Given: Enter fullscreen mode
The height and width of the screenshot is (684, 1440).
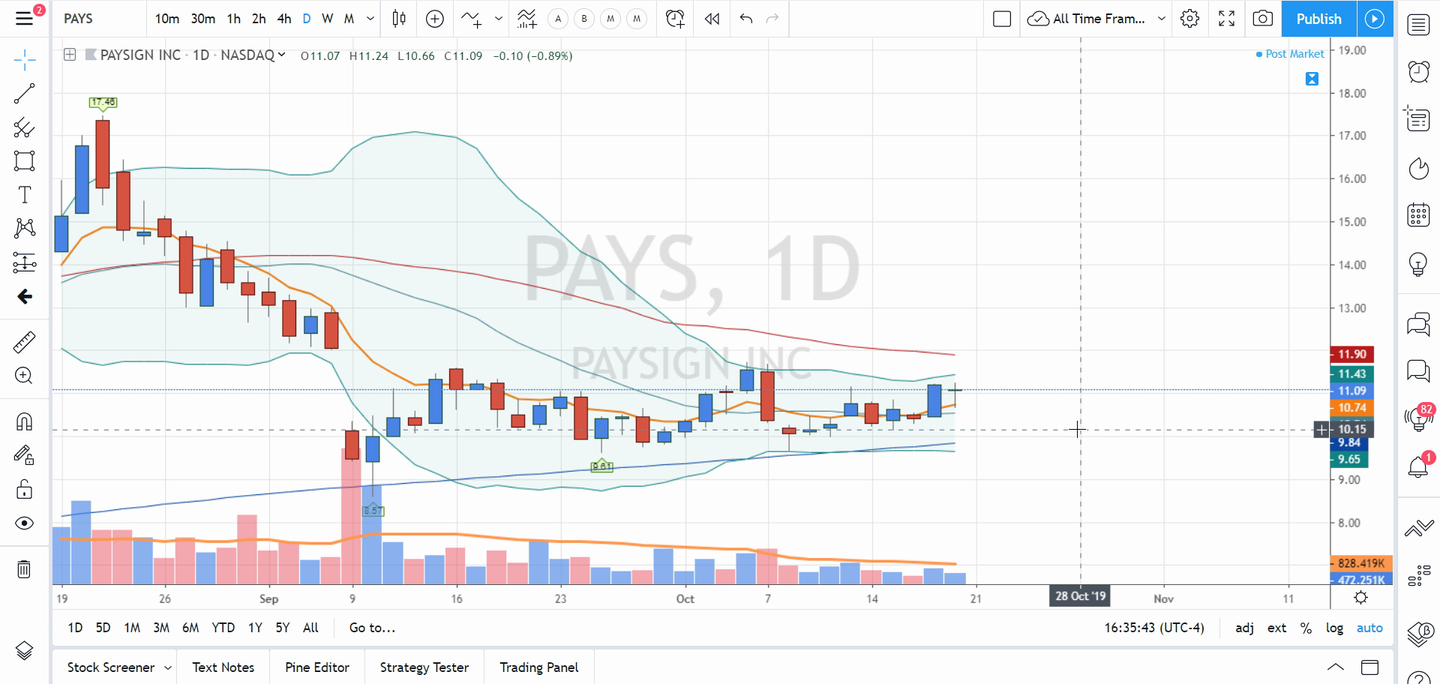Looking at the screenshot, I should tap(1226, 18).
